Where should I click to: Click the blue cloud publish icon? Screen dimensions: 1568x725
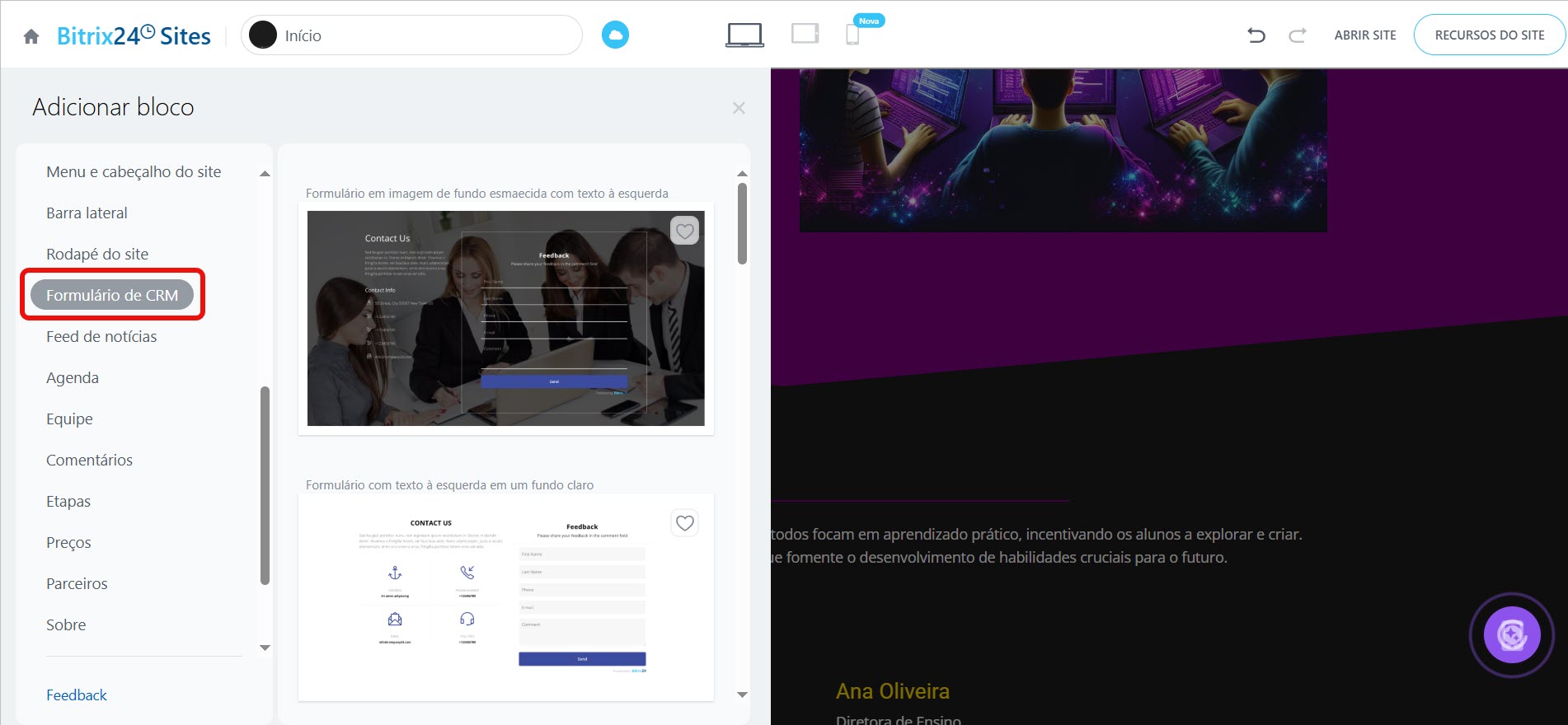[615, 35]
